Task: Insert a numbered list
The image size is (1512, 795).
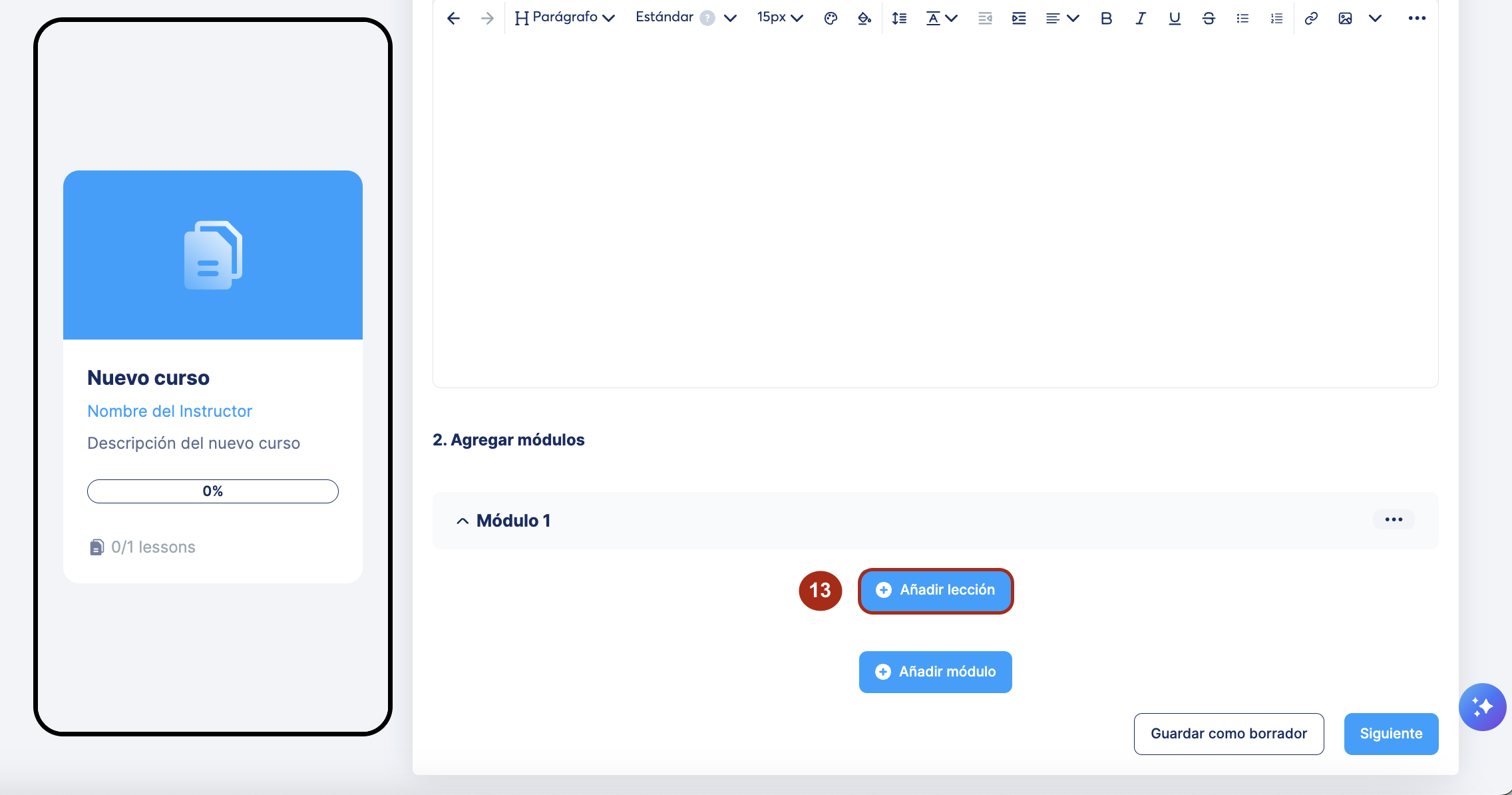Action: (x=1276, y=18)
